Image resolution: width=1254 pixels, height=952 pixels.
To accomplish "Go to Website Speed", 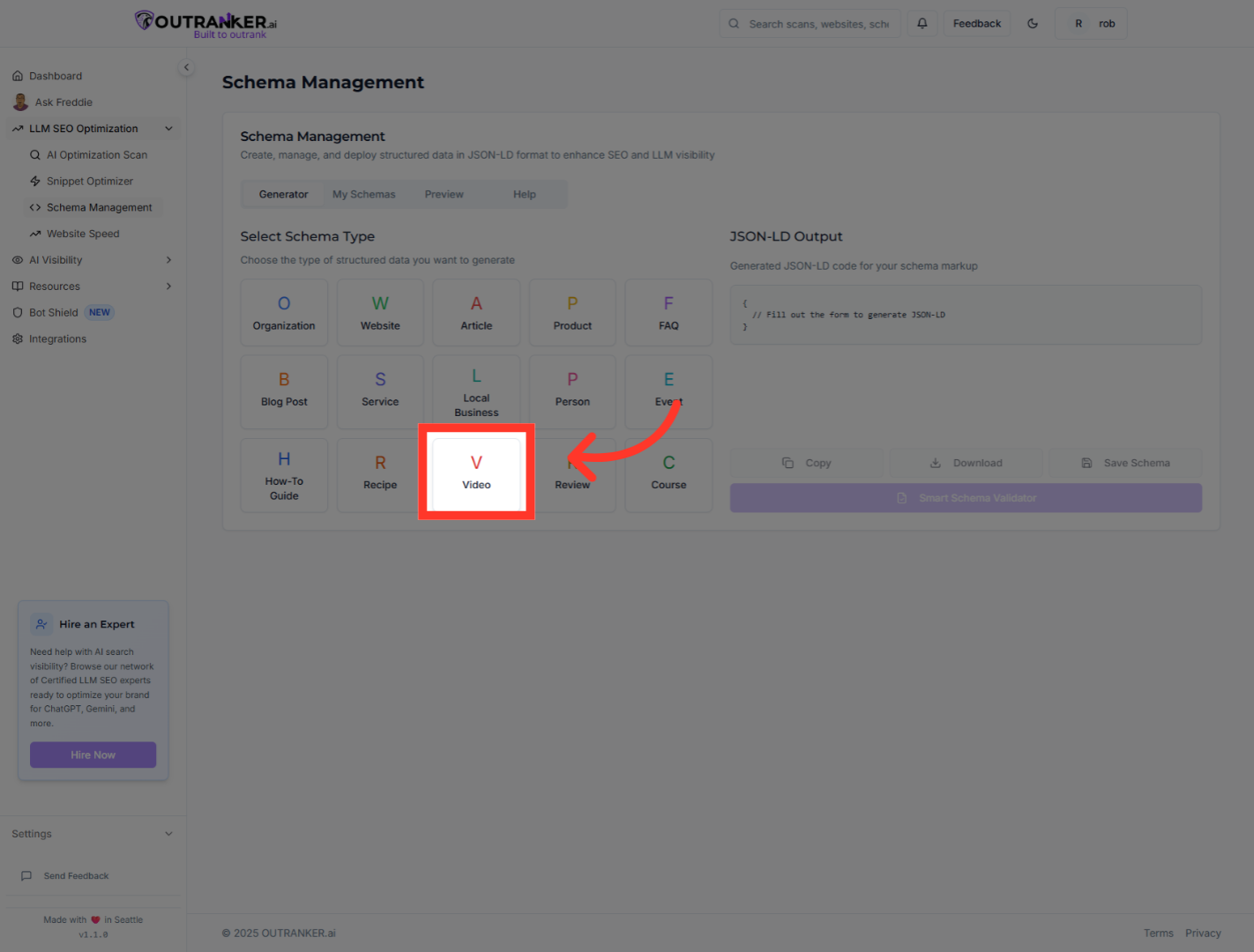I will tap(83, 234).
